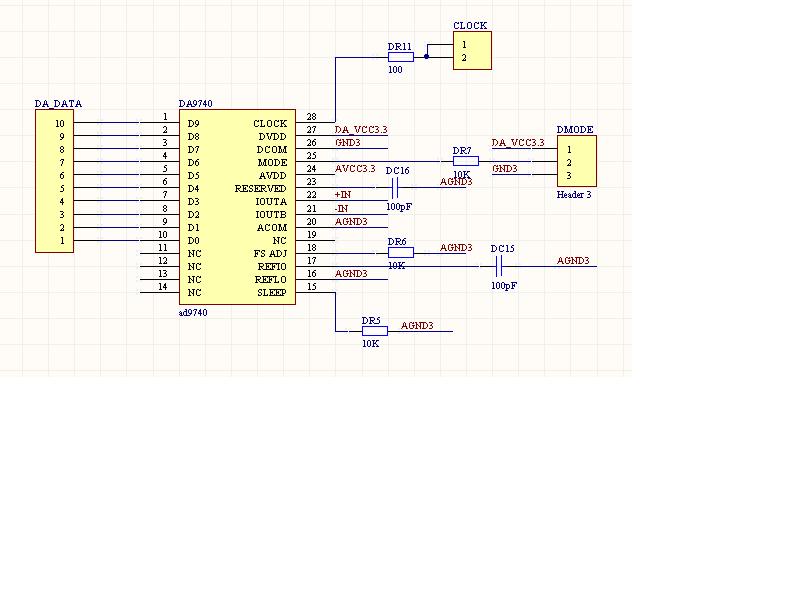Click the GND3 net label beside DMODE pin 3
This screenshot has width=800, height=600.
coord(505,168)
